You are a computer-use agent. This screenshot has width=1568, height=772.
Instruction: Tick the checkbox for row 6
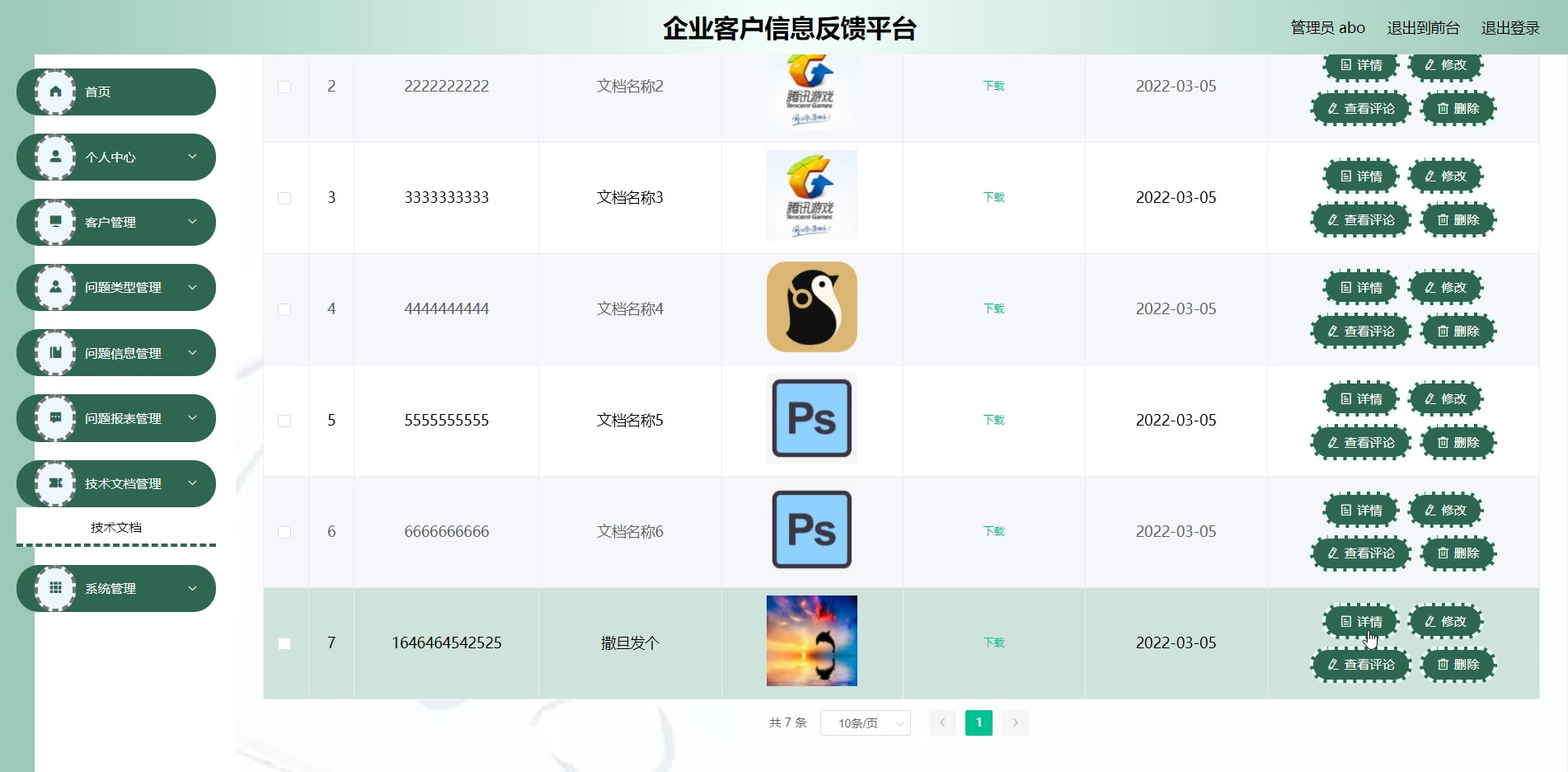pyautogui.click(x=284, y=532)
